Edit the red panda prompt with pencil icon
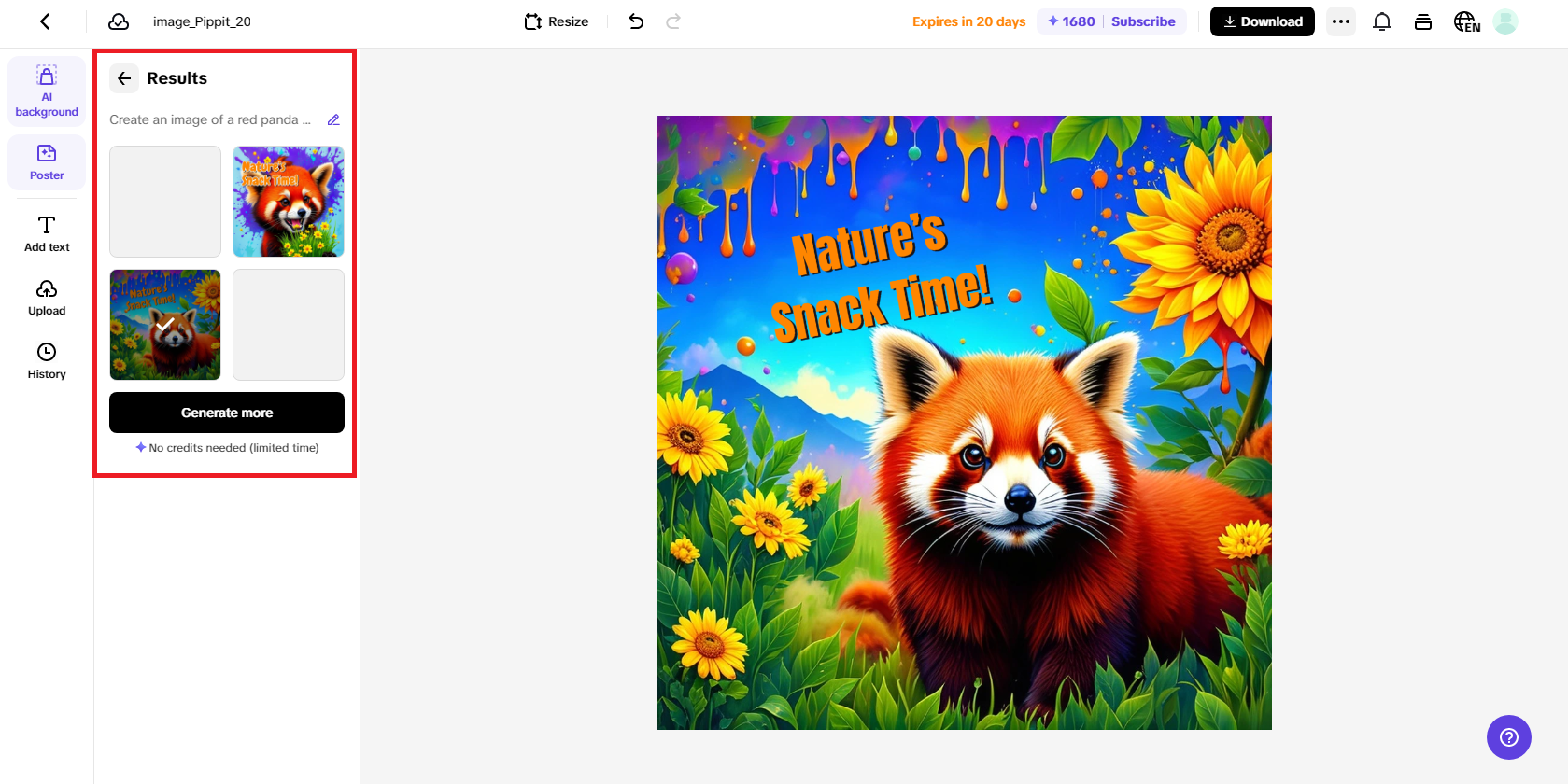Viewport: 1568px width, 784px height. (x=333, y=119)
